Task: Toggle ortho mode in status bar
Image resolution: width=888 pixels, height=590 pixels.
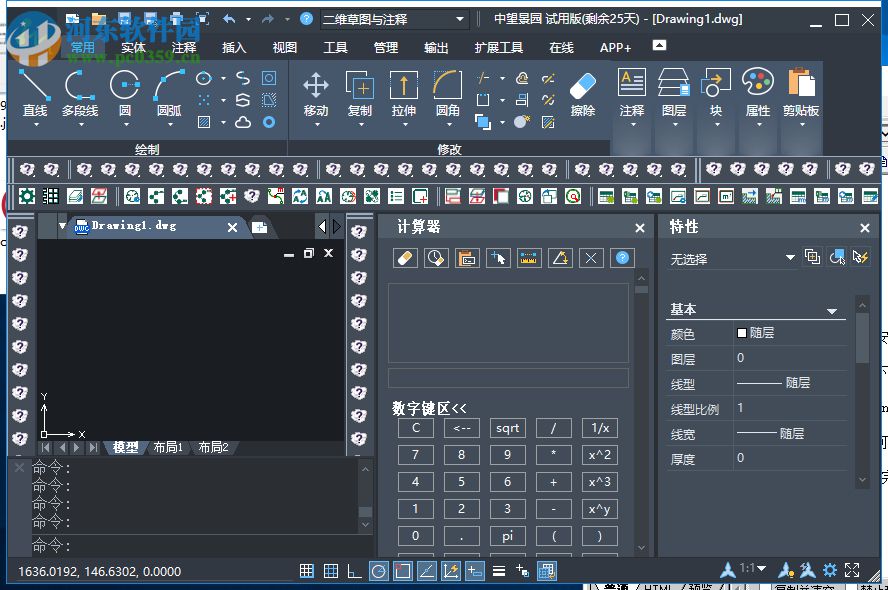Action: click(x=355, y=571)
